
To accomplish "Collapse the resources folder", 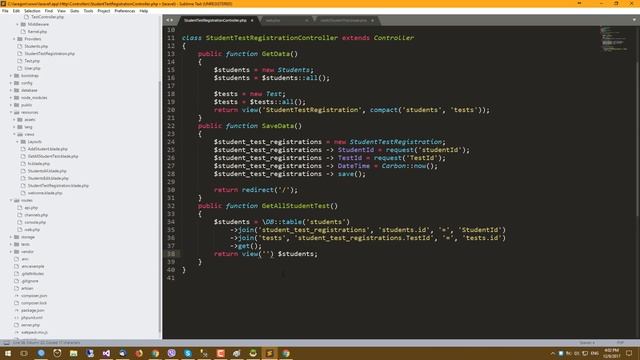I will coord(11,112).
